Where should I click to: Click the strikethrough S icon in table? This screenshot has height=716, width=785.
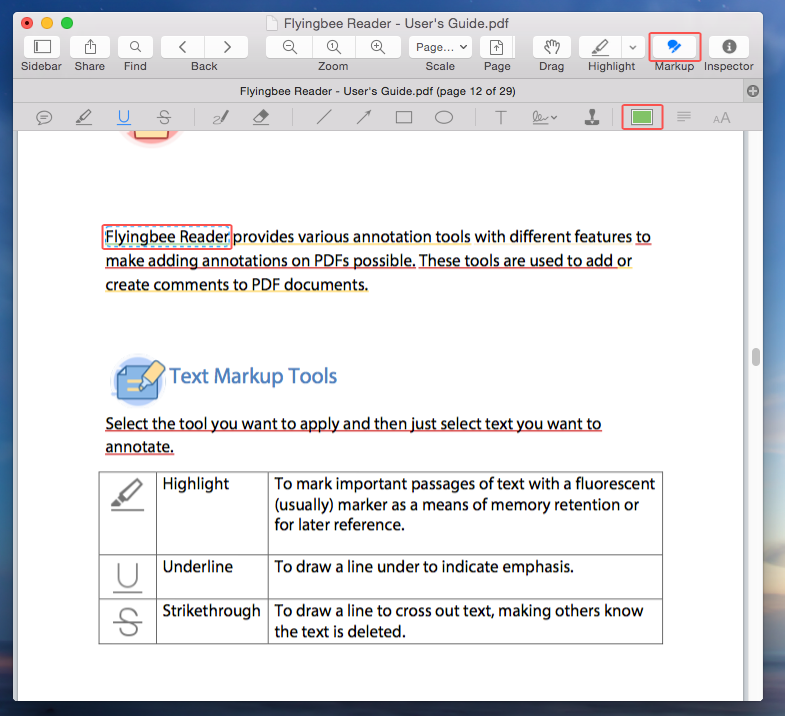tap(128, 621)
